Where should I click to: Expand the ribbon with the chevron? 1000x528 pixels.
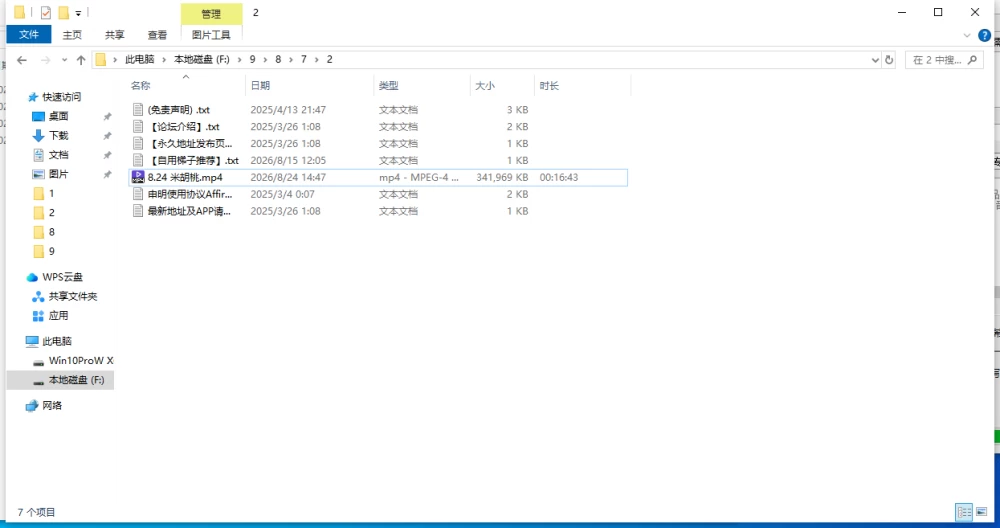tap(967, 36)
